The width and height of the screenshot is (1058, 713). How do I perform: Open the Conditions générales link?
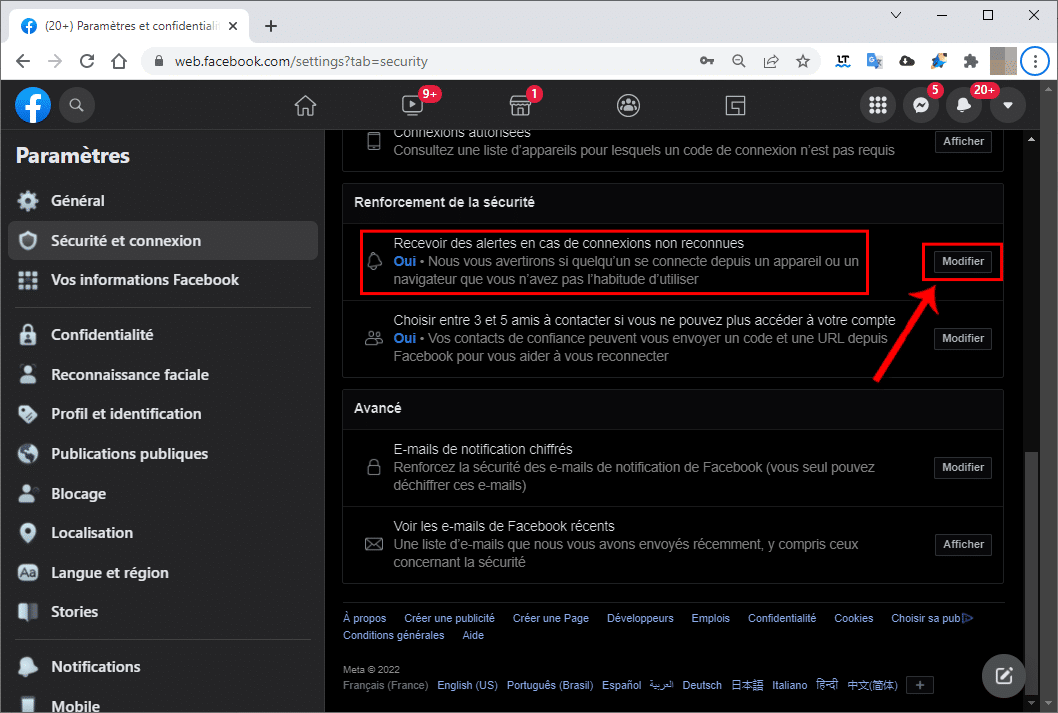pyautogui.click(x=393, y=635)
